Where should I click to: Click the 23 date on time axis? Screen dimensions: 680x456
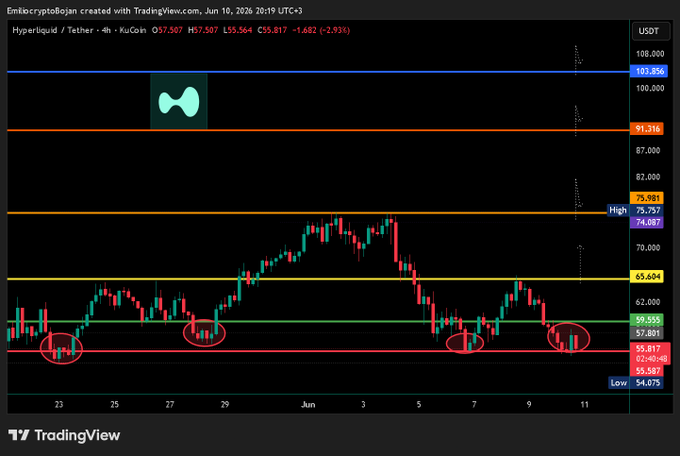[x=59, y=404]
